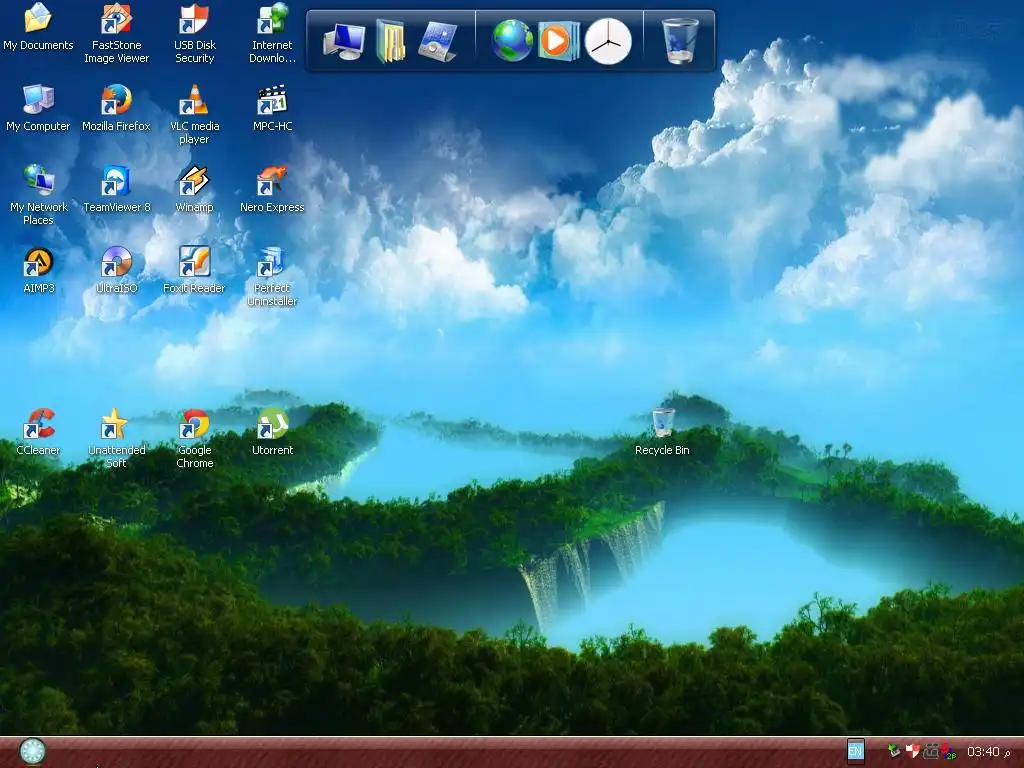Open the My Documents desktop icon

coord(38,28)
